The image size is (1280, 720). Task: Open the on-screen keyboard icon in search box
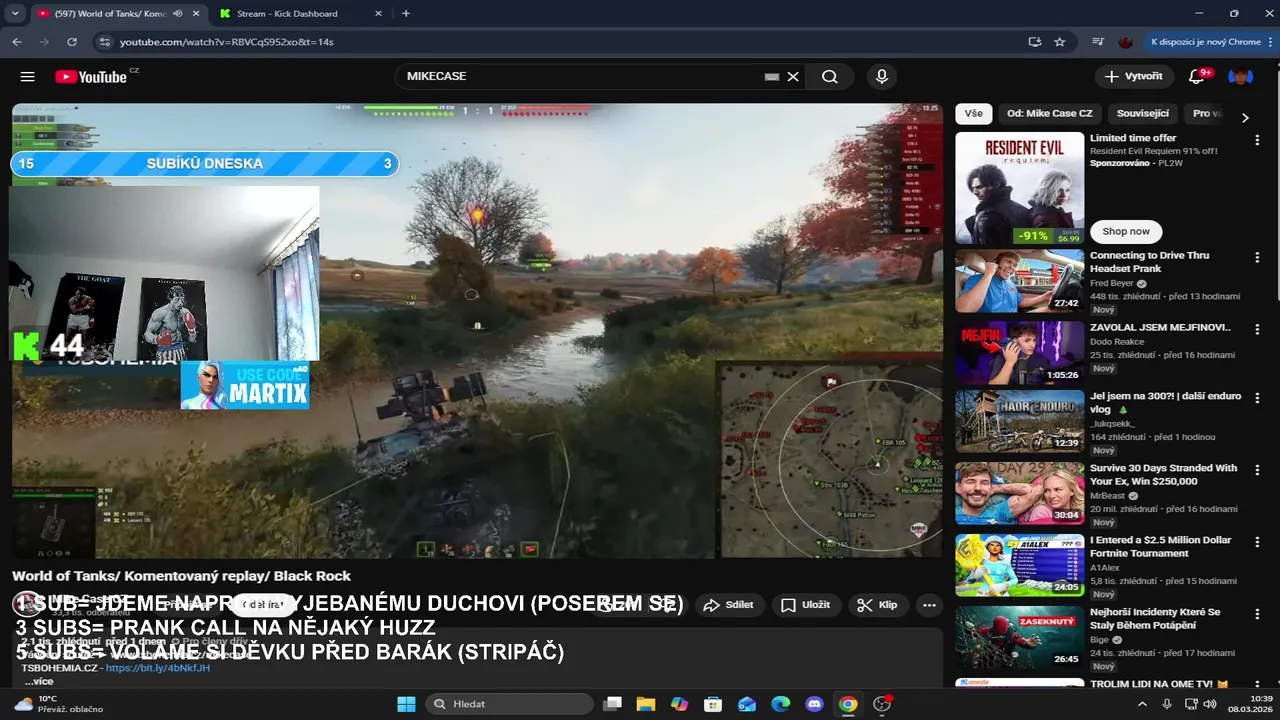coord(772,77)
